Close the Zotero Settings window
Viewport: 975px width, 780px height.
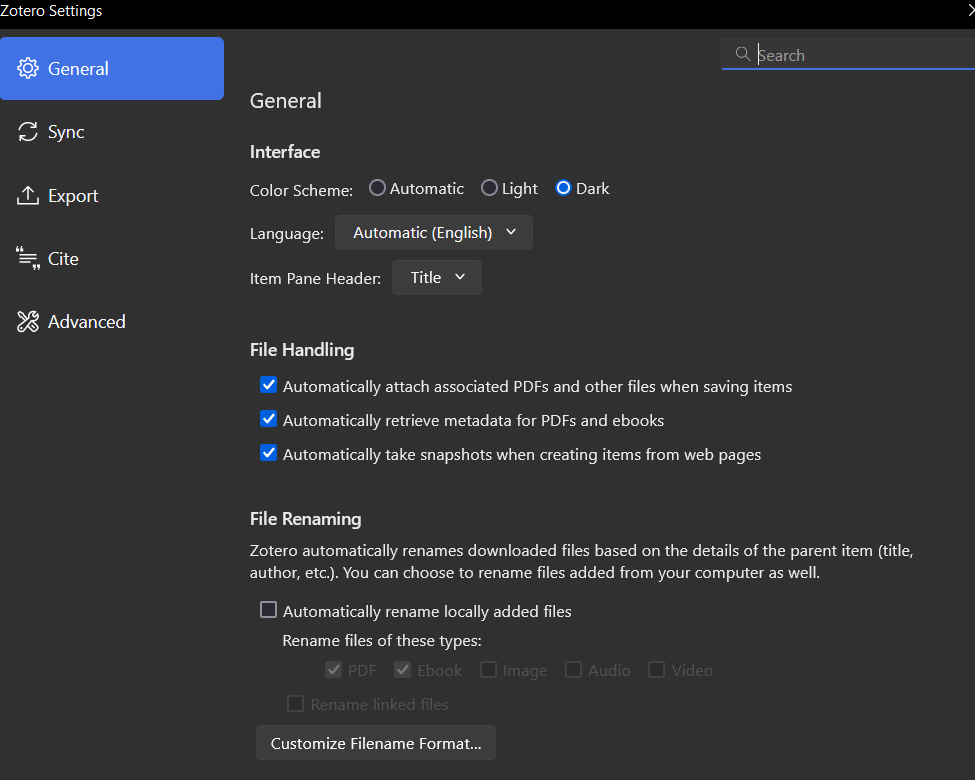[970, 11]
